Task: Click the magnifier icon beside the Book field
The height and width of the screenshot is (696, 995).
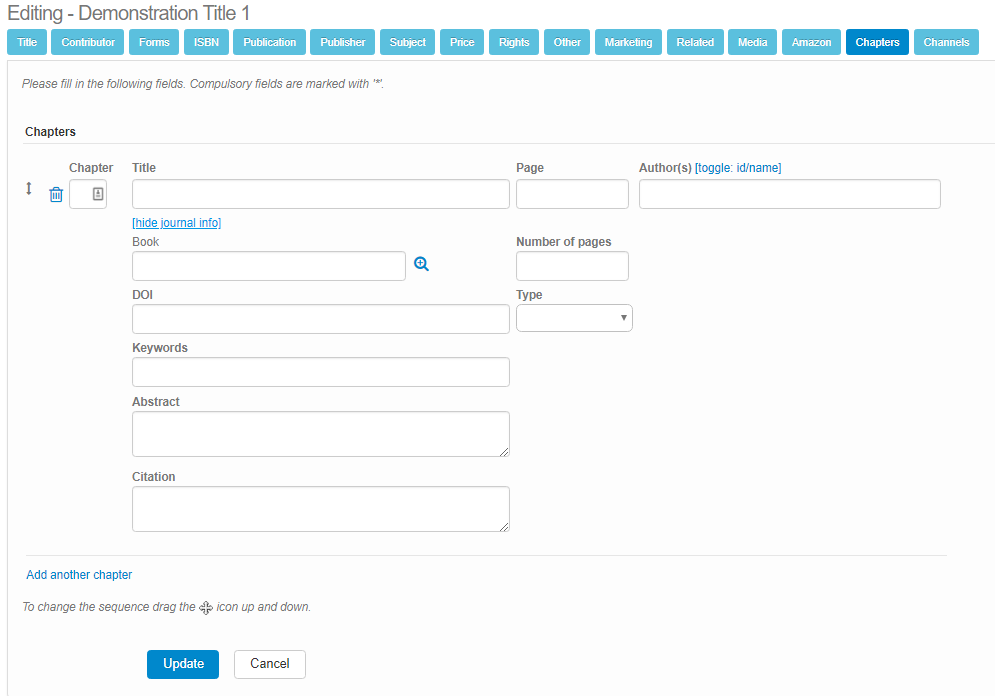Action: point(421,264)
